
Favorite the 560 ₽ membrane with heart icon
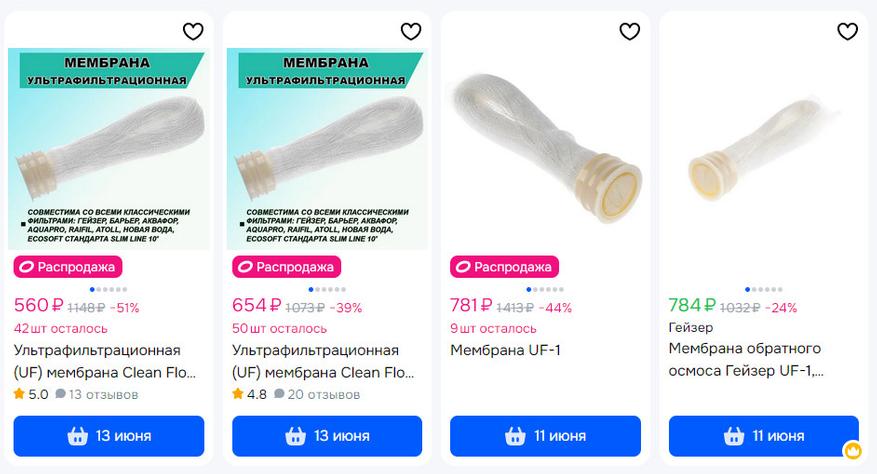click(x=193, y=32)
